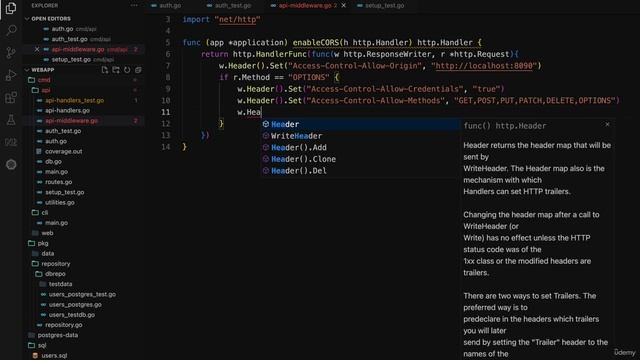Open Explorer more actions ellipsis menu
This screenshot has height=360, width=640.
point(134,6)
